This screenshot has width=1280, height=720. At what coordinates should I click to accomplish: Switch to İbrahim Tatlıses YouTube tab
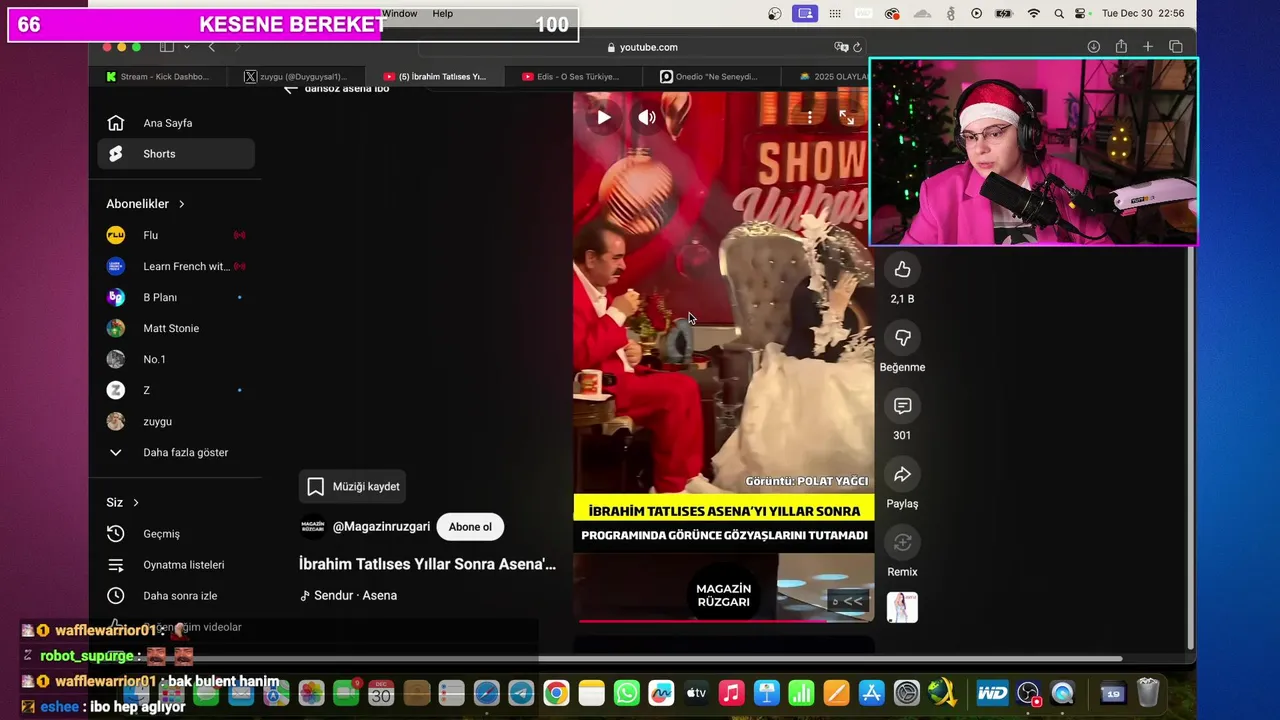(x=435, y=76)
